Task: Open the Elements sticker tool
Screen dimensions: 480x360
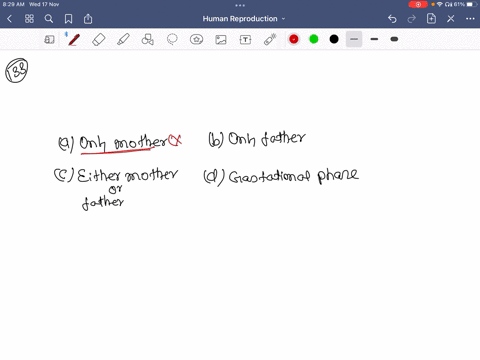Action: click(196, 40)
